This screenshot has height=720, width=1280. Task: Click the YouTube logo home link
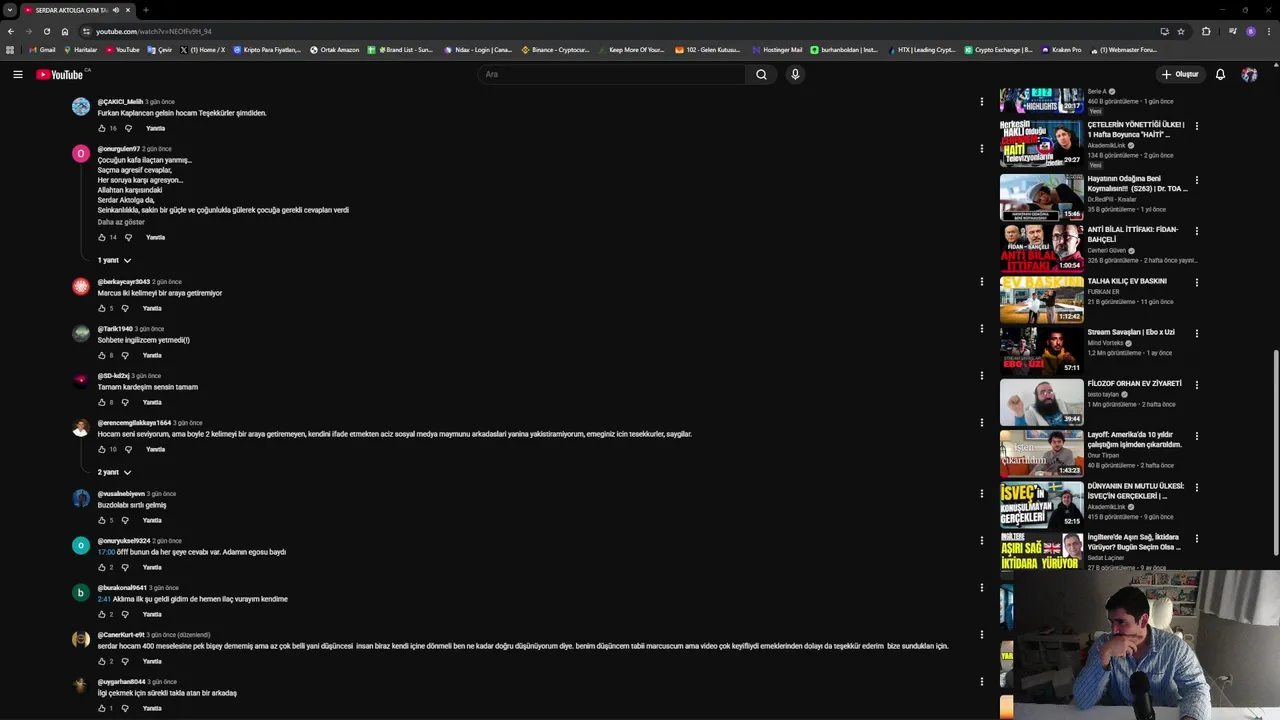(62, 74)
